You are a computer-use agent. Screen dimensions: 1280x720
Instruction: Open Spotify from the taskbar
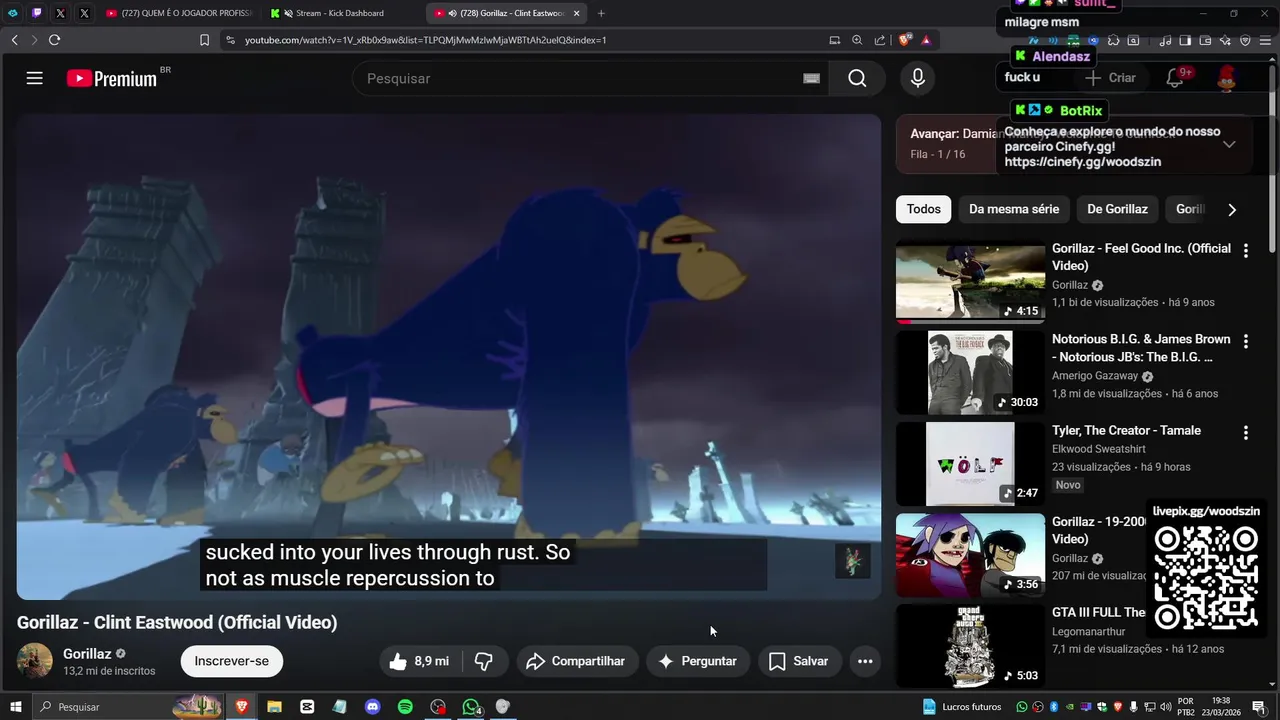[405, 707]
